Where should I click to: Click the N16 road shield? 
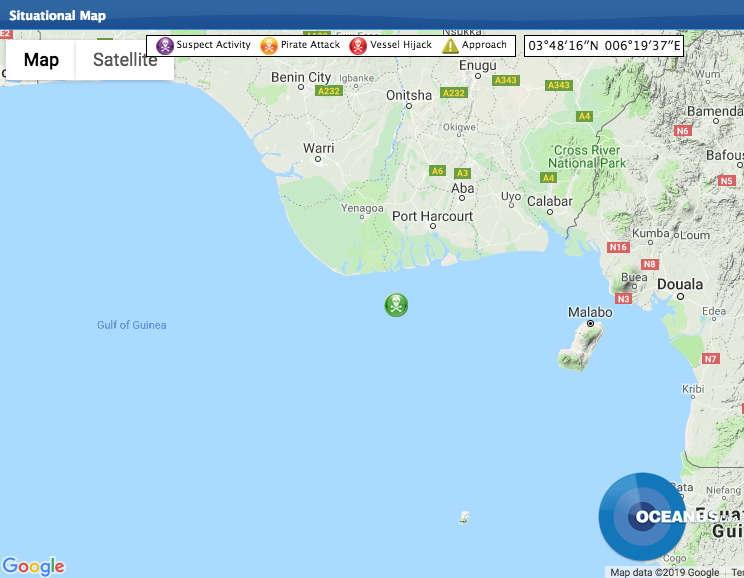[618, 247]
